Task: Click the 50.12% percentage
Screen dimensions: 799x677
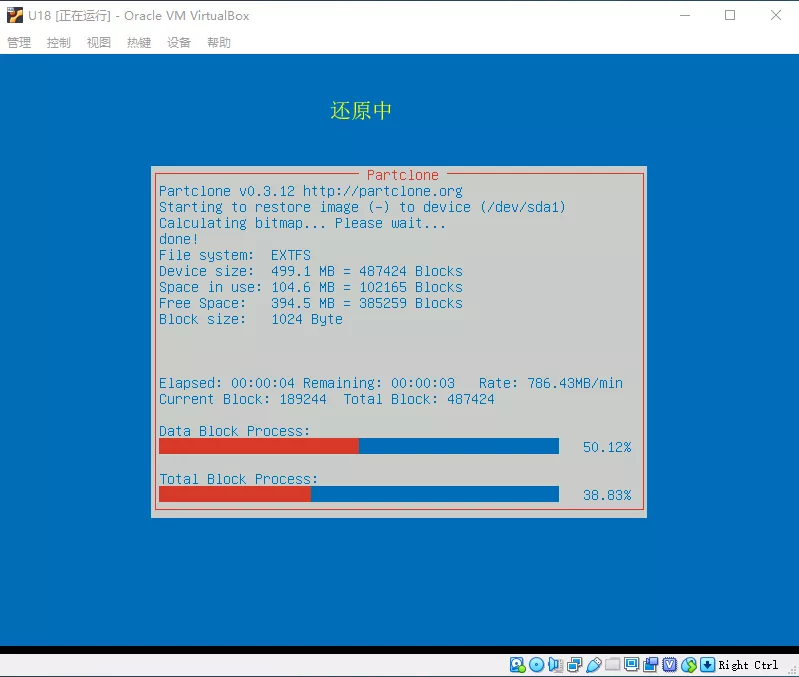Action: pyautogui.click(x=607, y=447)
